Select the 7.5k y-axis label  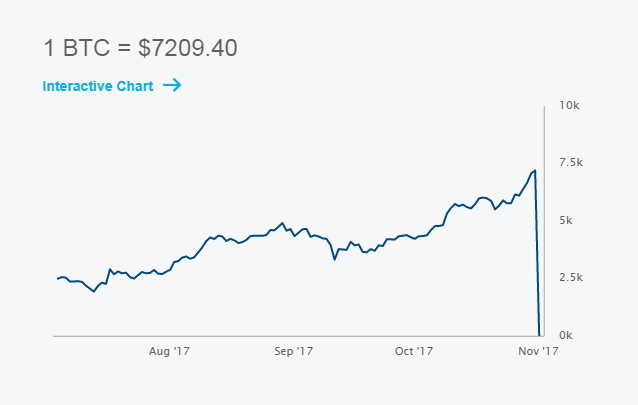pos(571,162)
